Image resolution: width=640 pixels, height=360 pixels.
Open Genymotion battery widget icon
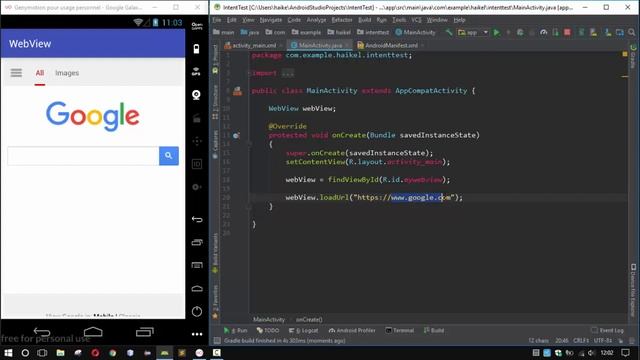coord(196,49)
